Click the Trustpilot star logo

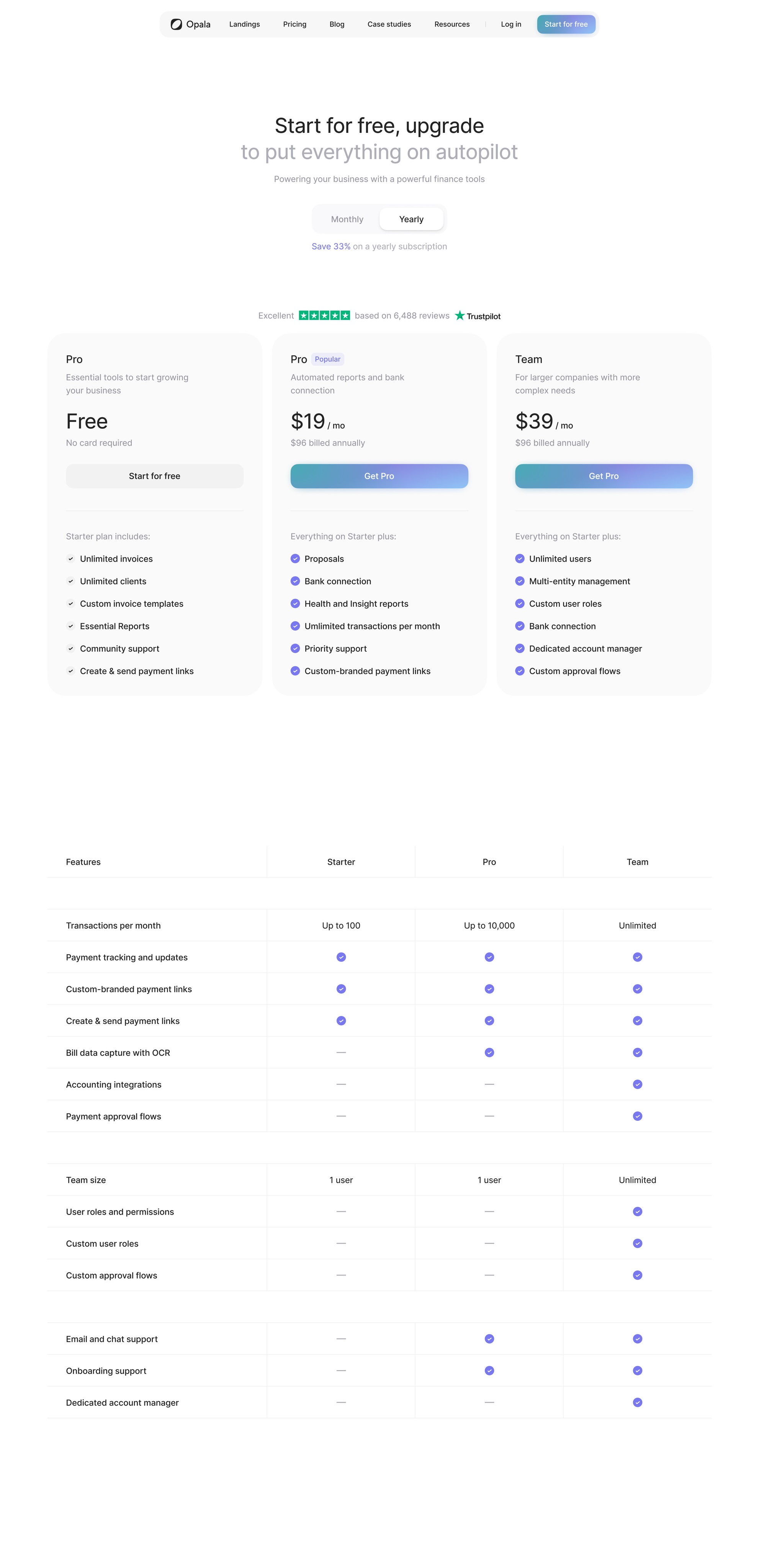tap(460, 315)
